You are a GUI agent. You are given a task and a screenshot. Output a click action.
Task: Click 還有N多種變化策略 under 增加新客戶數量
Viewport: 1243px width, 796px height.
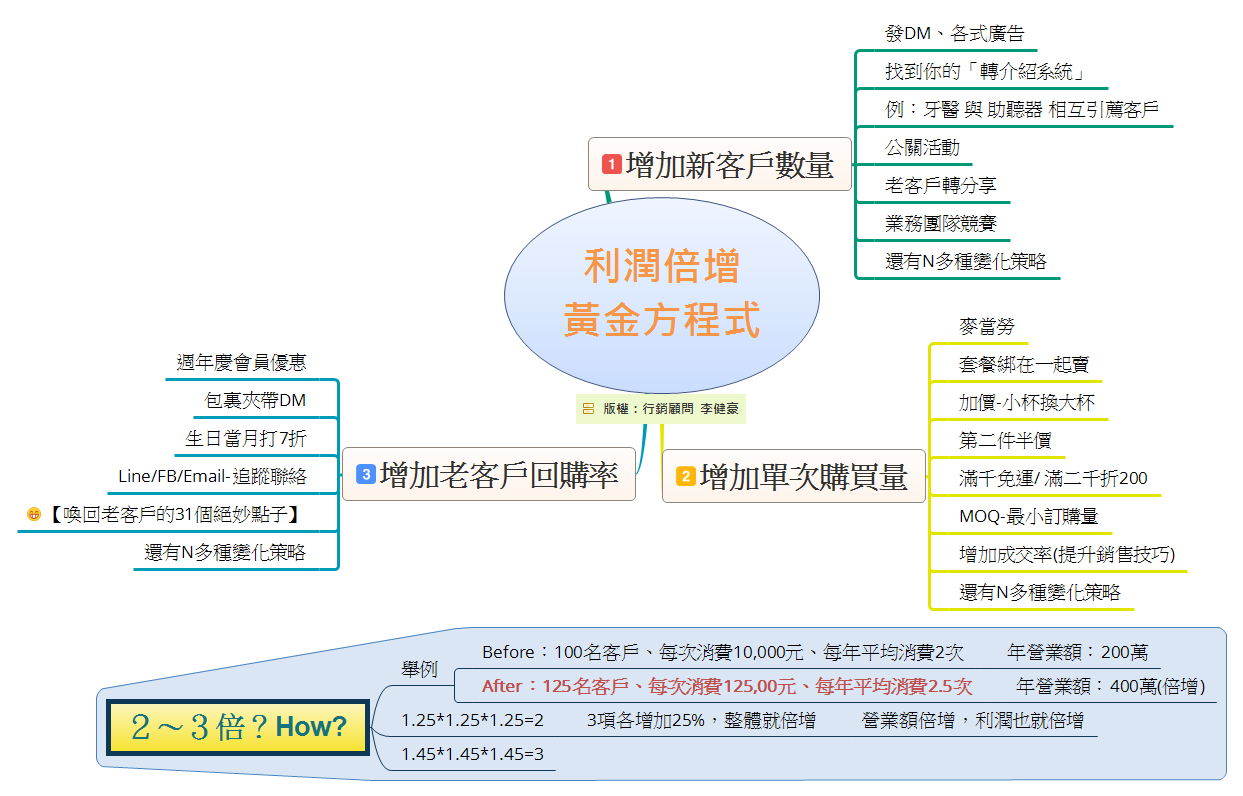coord(966,262)
